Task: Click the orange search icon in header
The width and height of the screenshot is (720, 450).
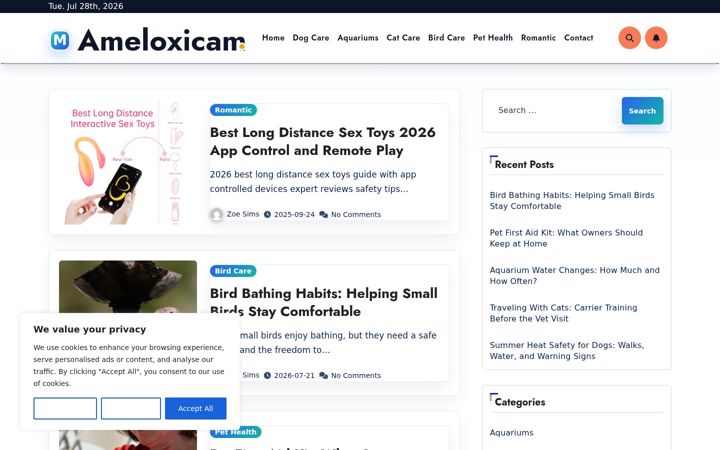Action: tap(629, 38)
